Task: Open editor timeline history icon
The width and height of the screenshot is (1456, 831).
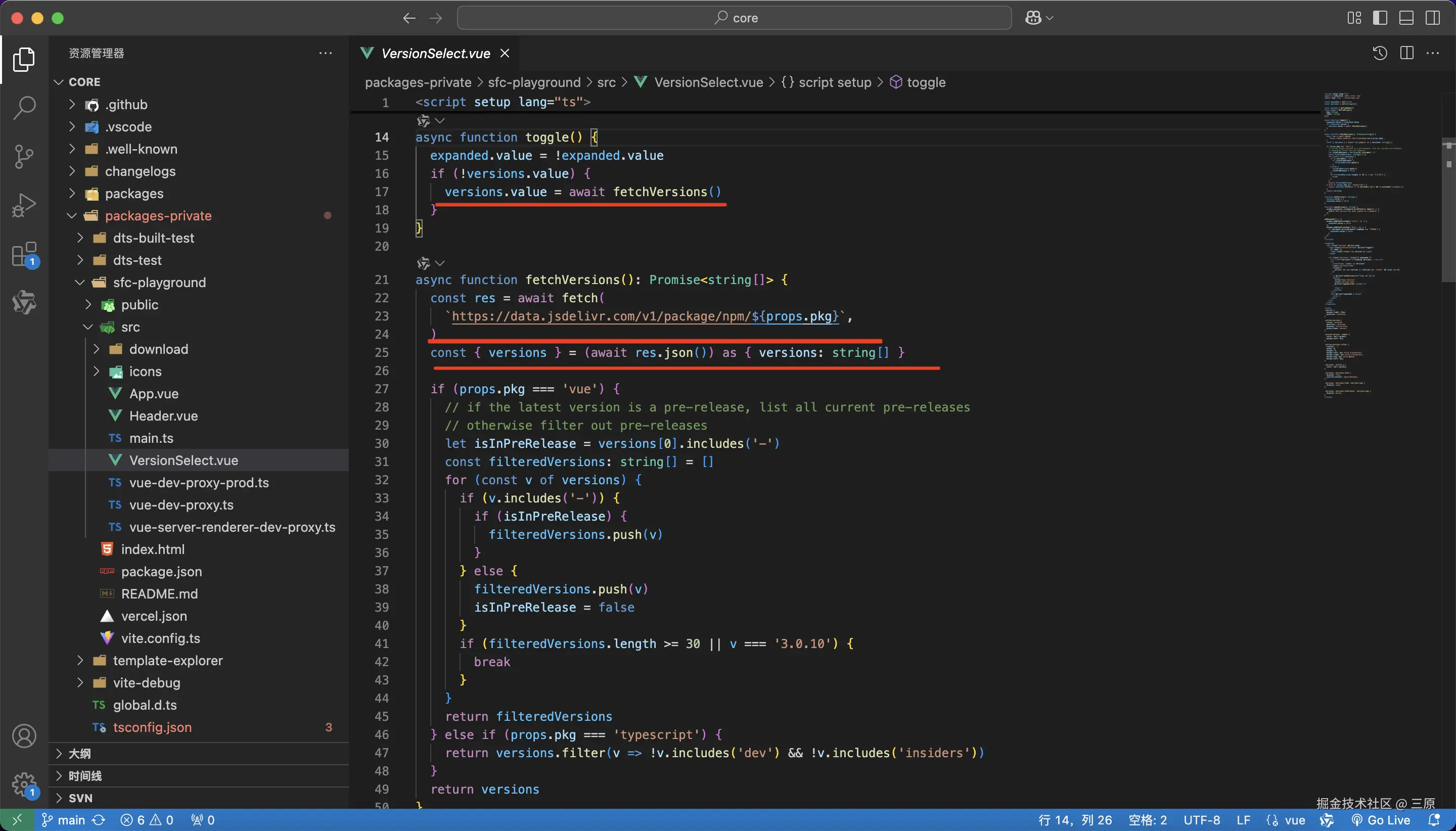Action: pyautogui.click(x=1380, y=53)
